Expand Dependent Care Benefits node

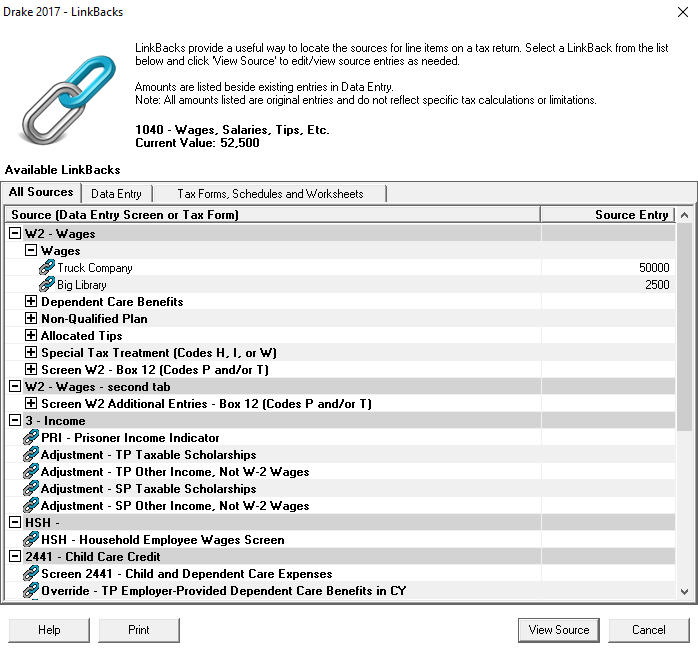[x=31, y=302]
